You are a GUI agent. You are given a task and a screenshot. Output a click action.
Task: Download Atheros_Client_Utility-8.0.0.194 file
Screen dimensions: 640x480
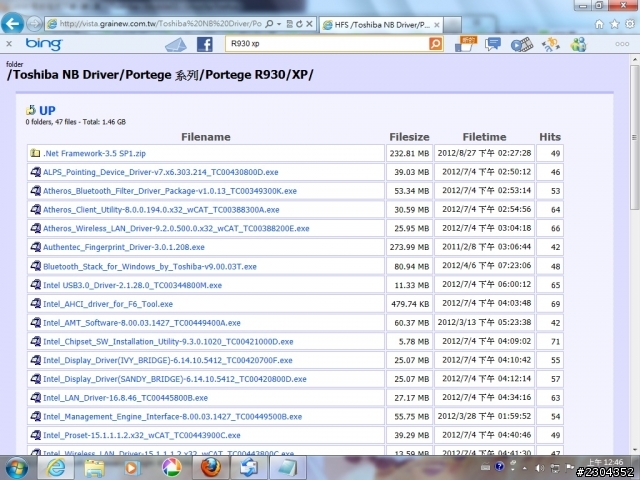[x=161, y=210]
